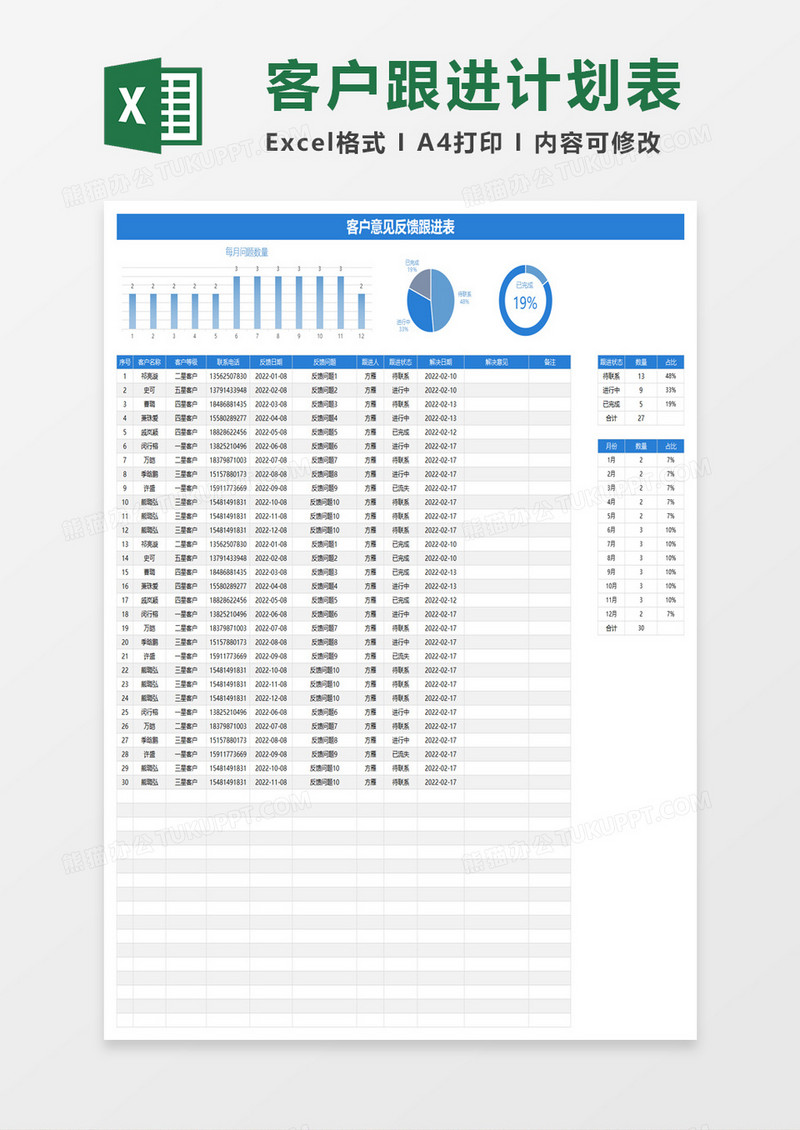
Task: Click feedback date 2022-07-08 in row 7
Action: pyautogui.click(x=271, y=460)
